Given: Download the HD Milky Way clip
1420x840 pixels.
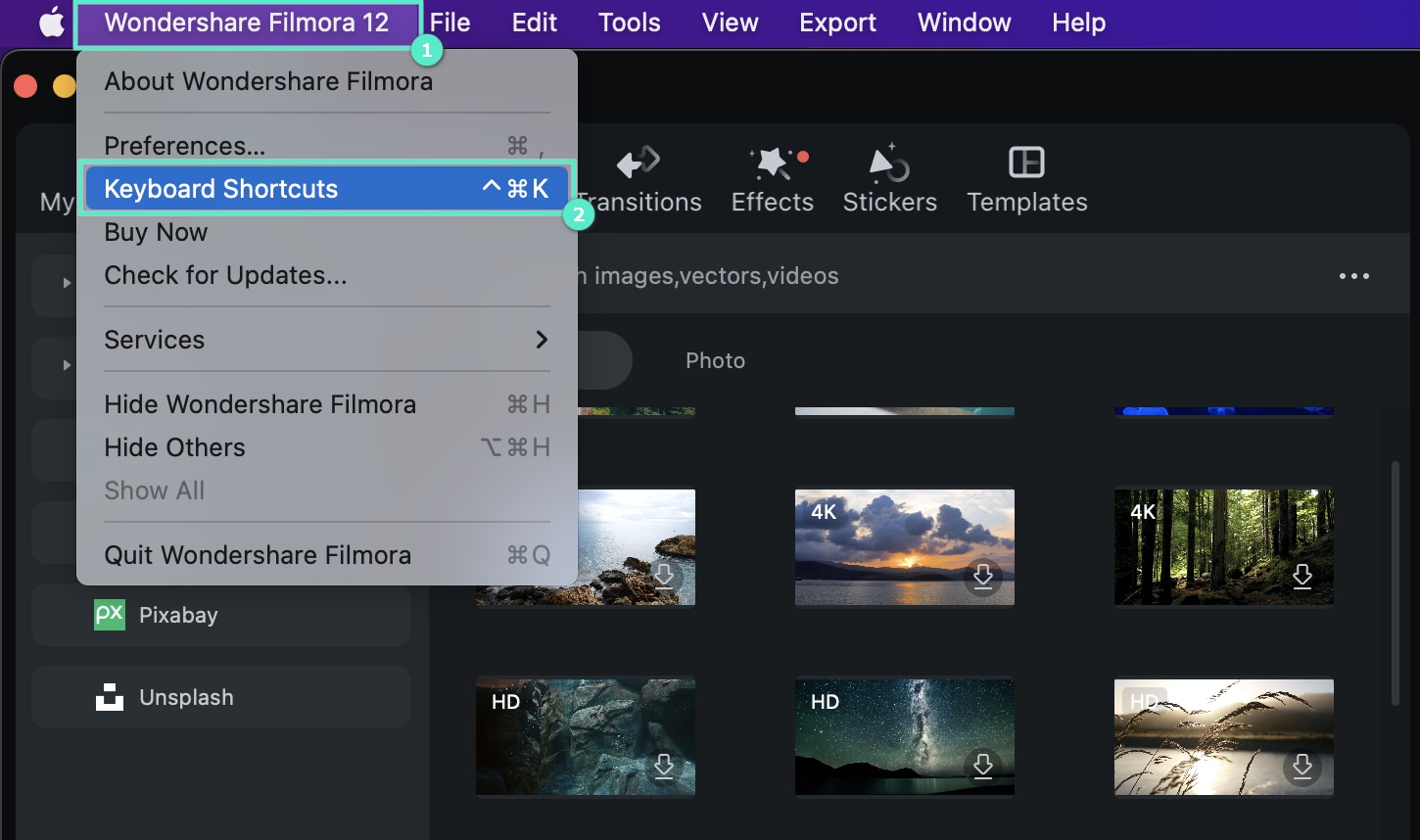Looking at the screenshot, I should point(983,766).
